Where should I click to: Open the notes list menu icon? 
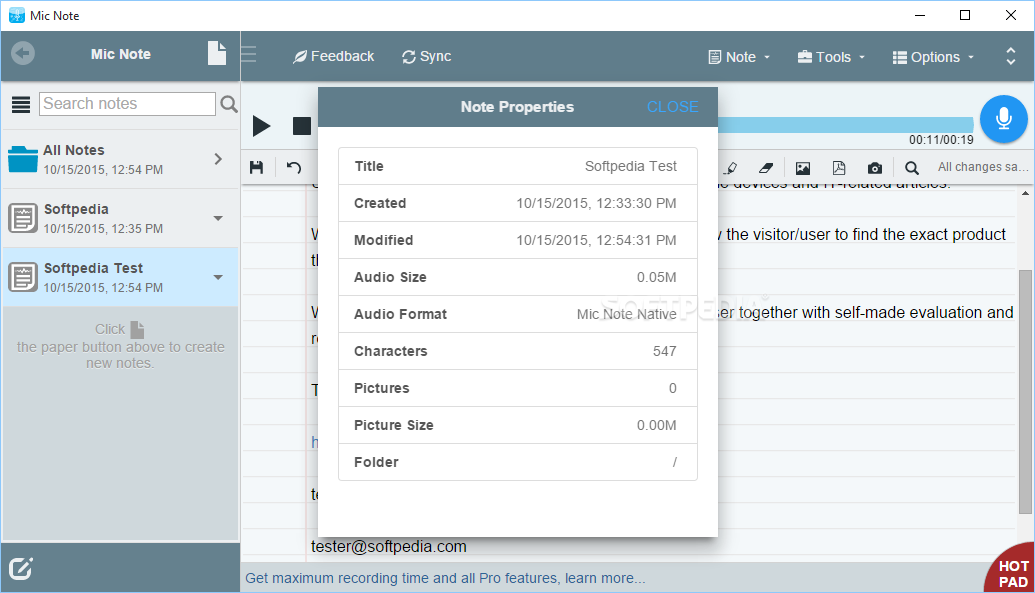(21, 104)
